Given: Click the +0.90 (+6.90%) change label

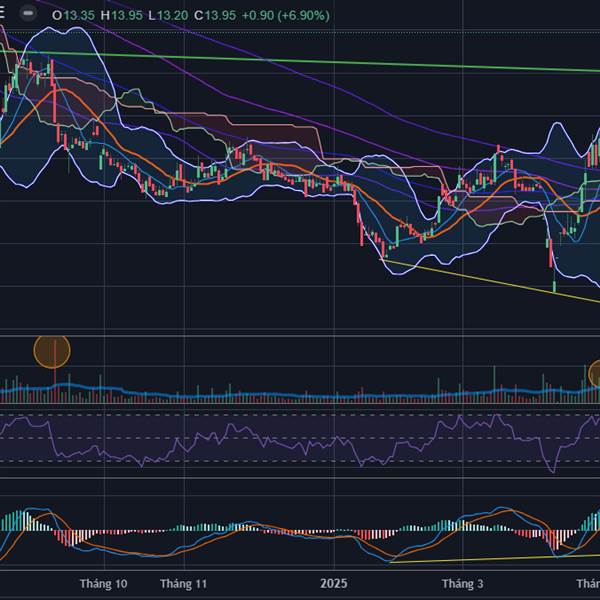Looking at the screenshot, I should (x=286, y=15).
